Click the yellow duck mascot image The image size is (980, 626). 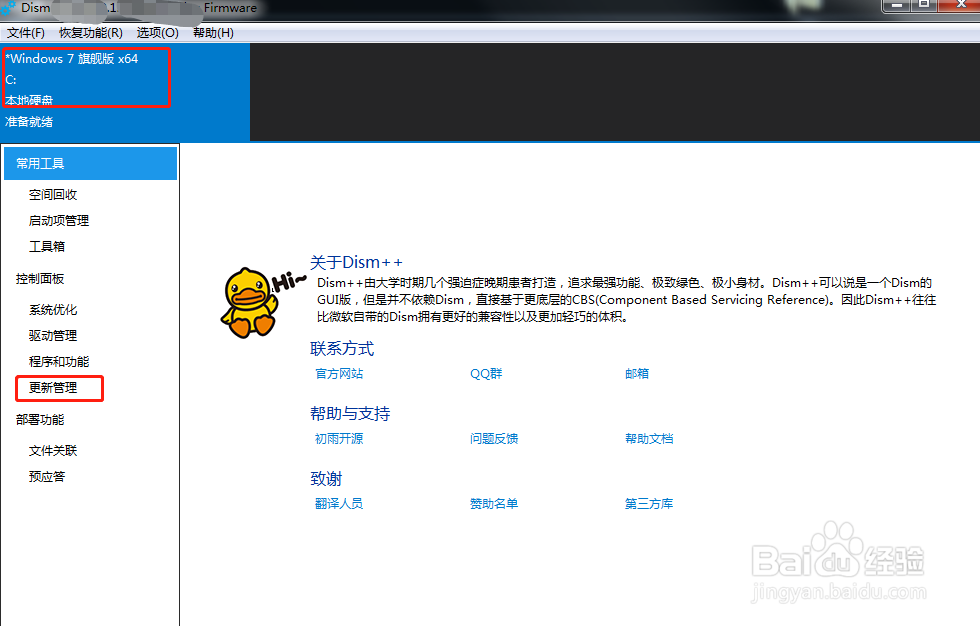250,303
